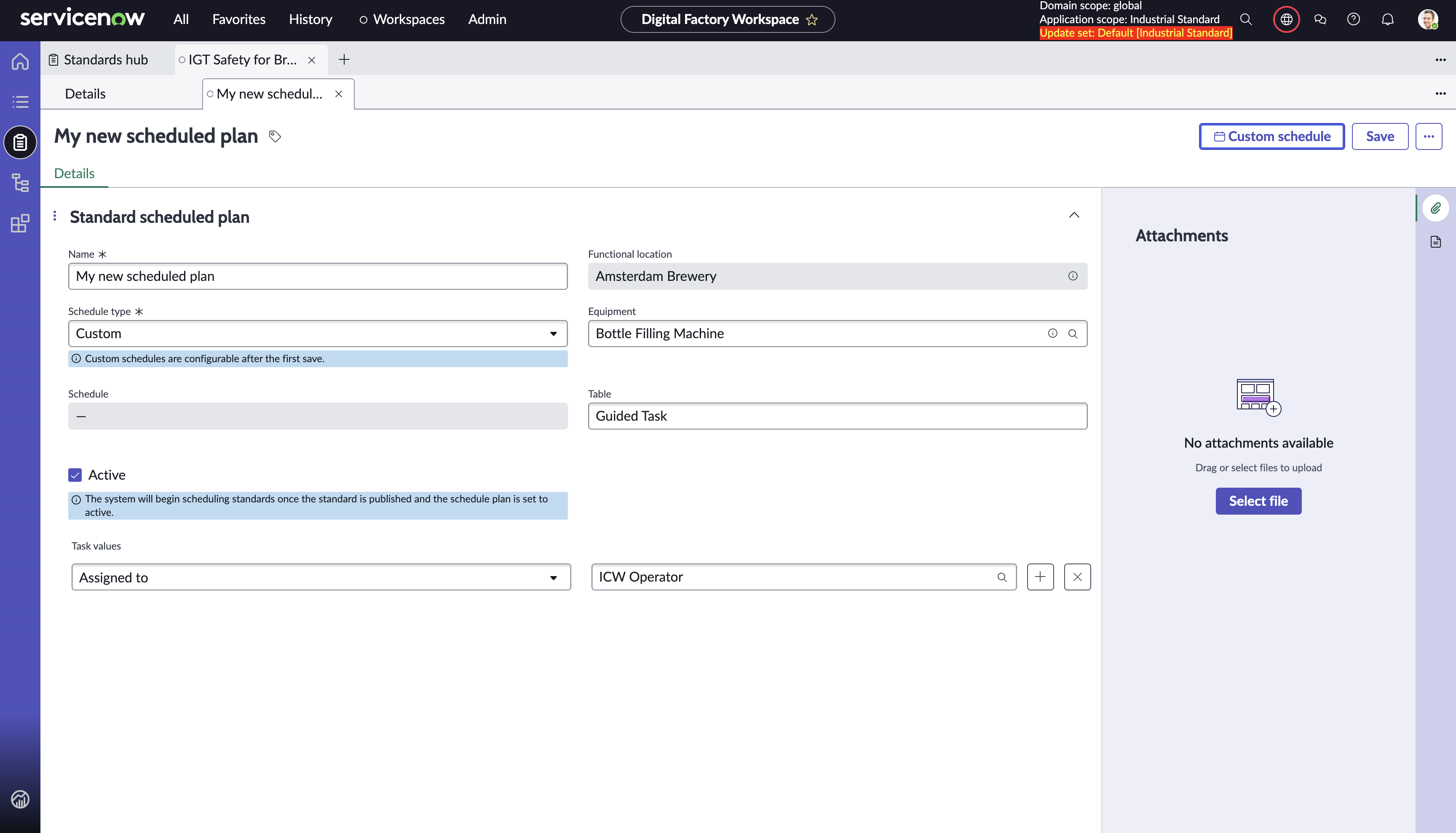
Task: Open notifications bell icon
Action: point(1388,19)
